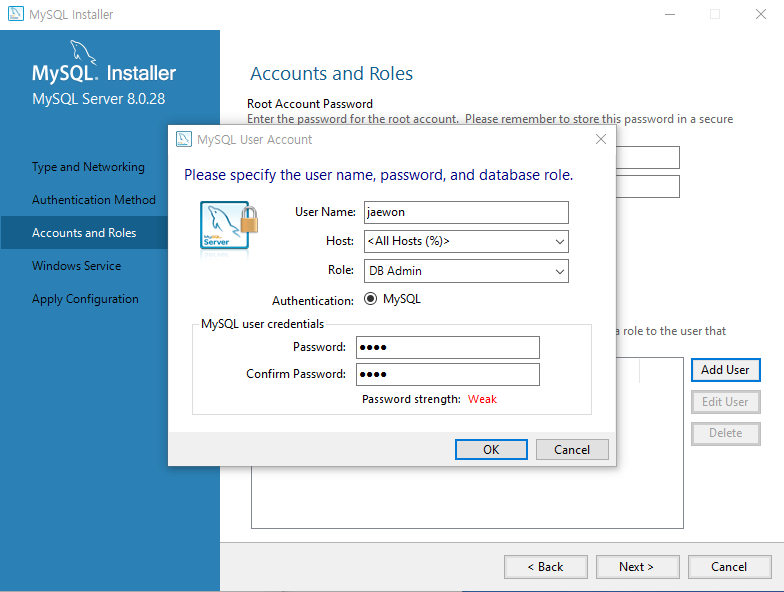Go to Type and Networking step

88,167
